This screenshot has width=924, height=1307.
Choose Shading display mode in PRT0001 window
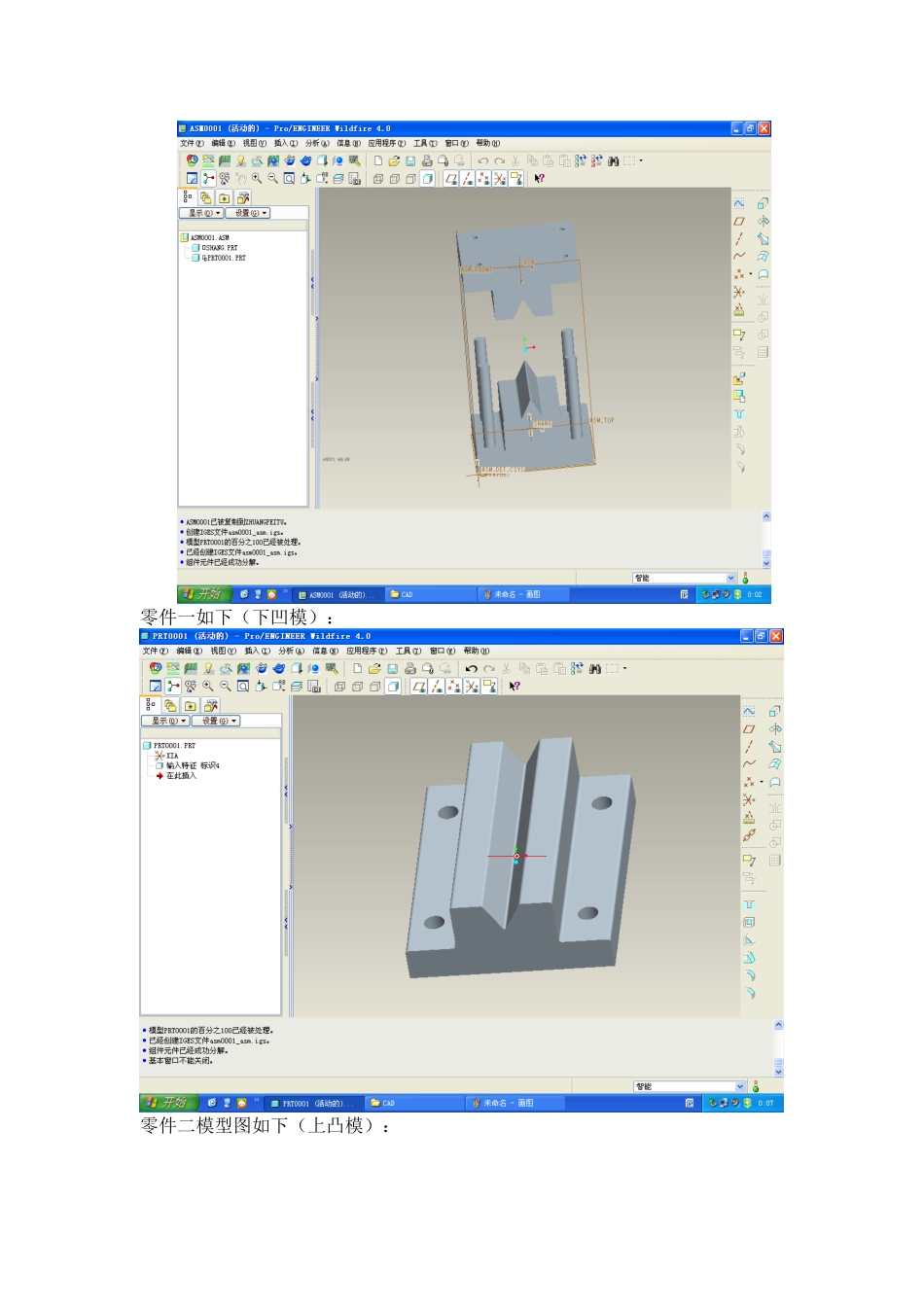click(x=393, y=687)
